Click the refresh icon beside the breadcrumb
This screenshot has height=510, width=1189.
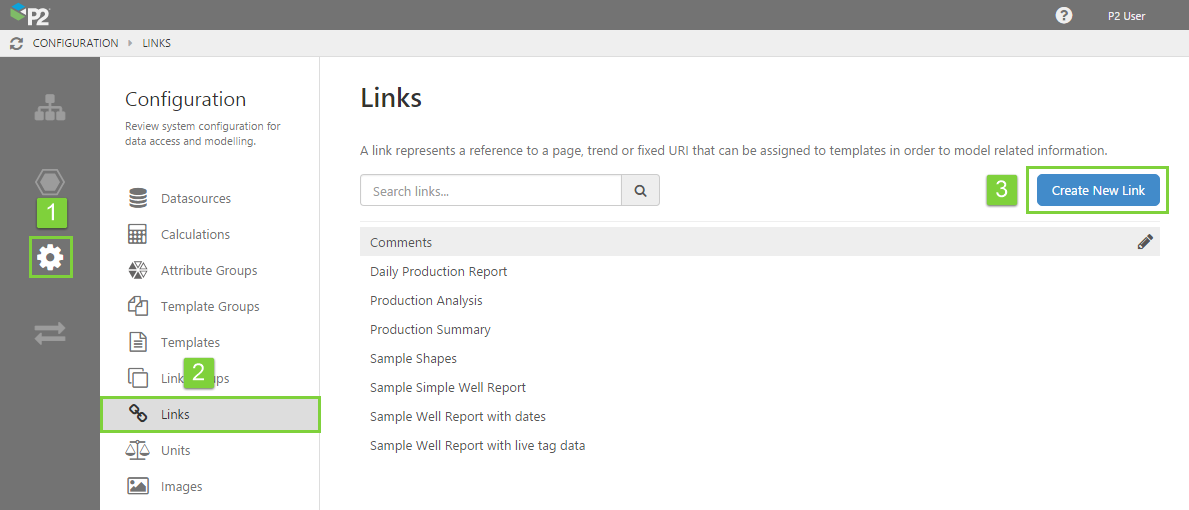pyautogui.click(x=16, y=44)
